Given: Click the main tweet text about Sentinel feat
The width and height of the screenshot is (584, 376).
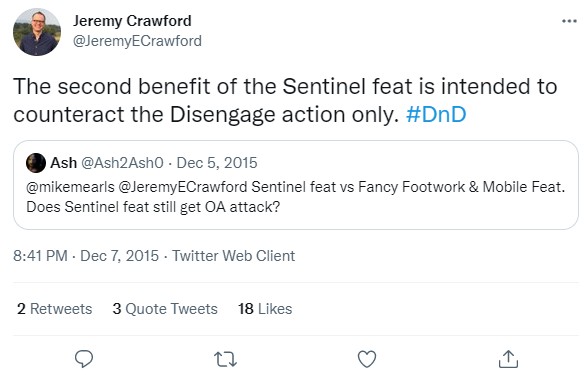Looking at the screenshot, I should pyautogui.click(x=285, y=100).
